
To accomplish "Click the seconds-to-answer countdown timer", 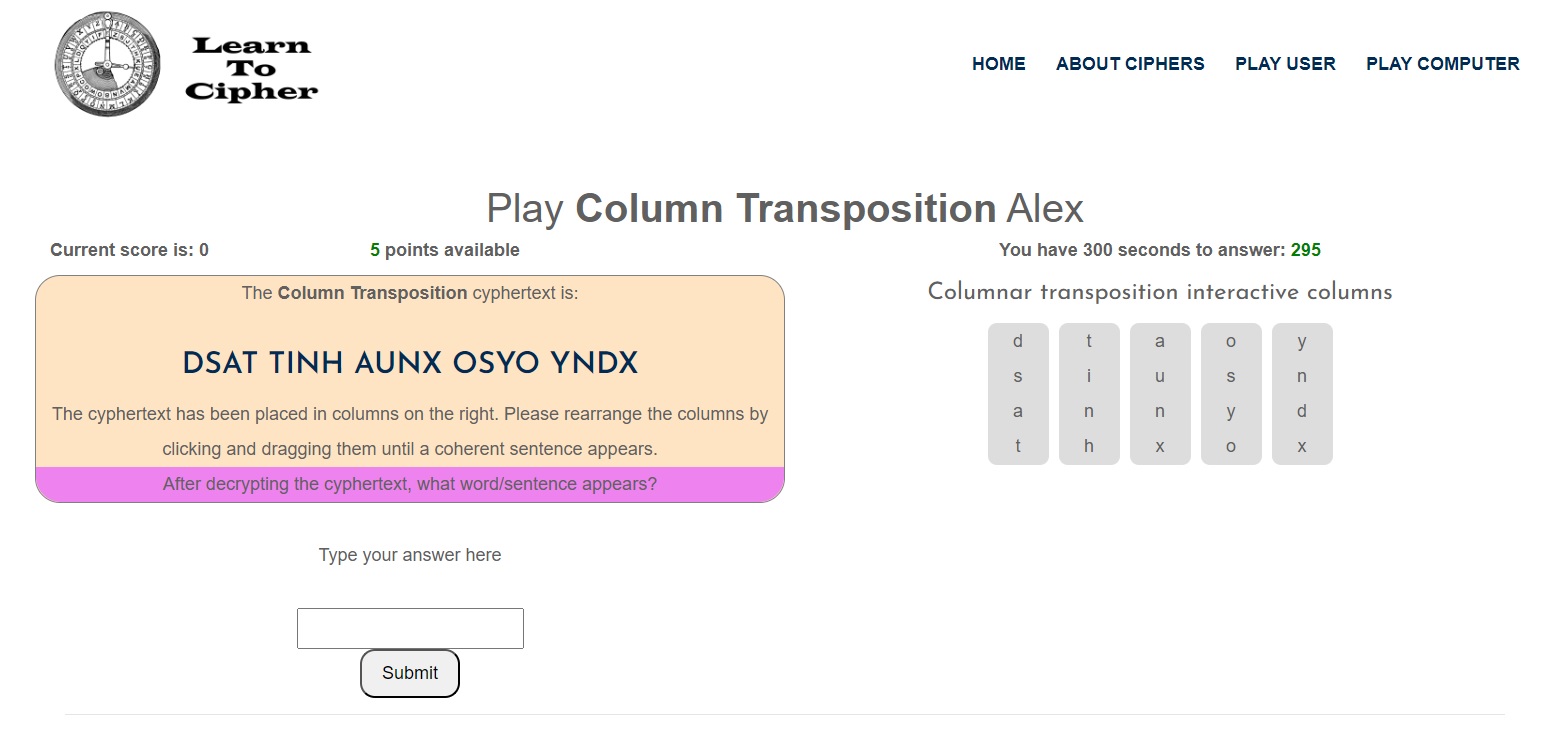I will point(1305,250).
